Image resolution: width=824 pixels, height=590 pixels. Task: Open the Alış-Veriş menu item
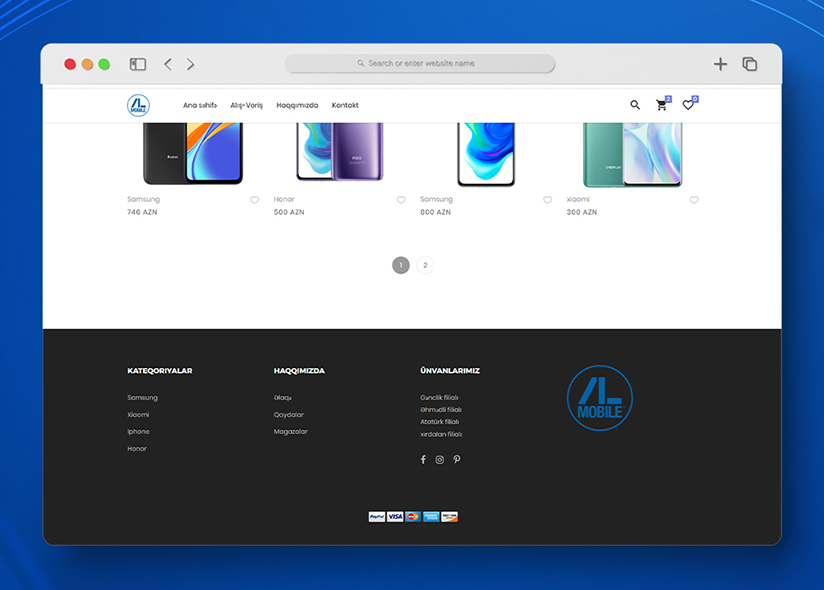[246, 105]
